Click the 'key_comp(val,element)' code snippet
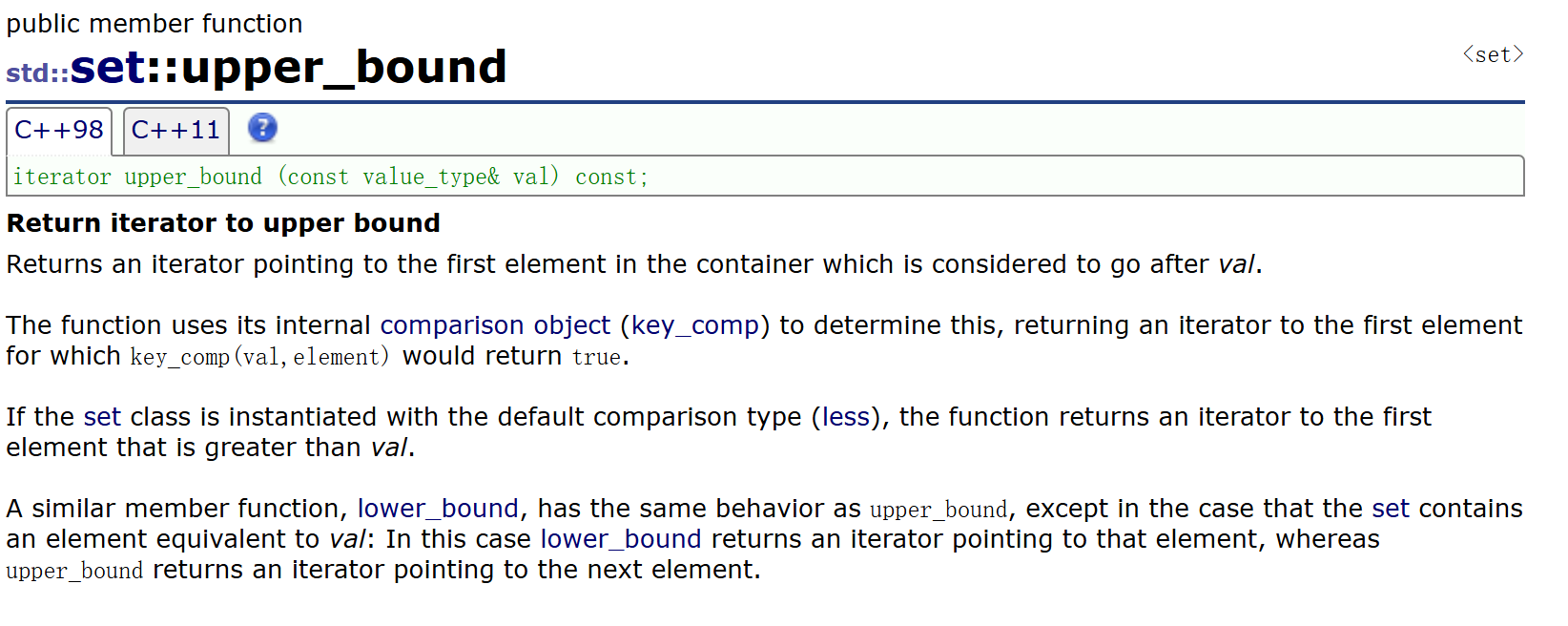 [x=259, y=357]
